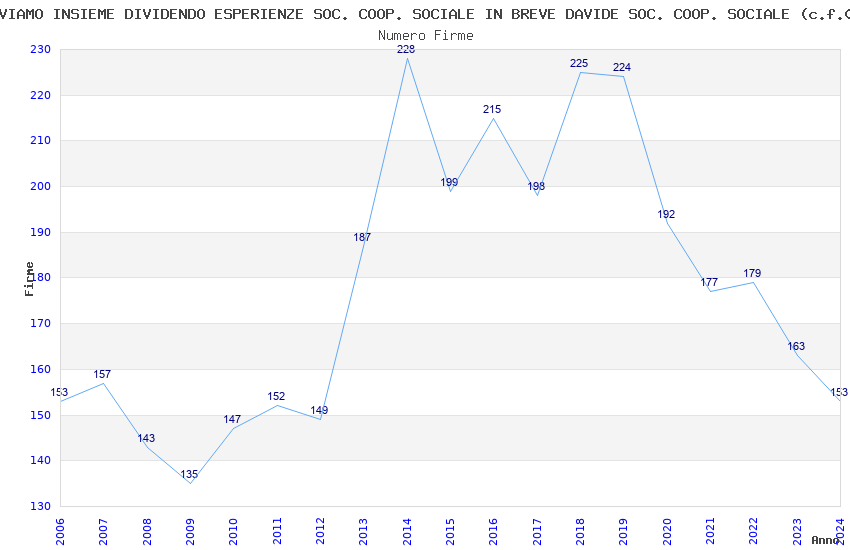
Task: Click the 2020 x-axis year label
Action: pyautogui.click(x=667, y=531)
